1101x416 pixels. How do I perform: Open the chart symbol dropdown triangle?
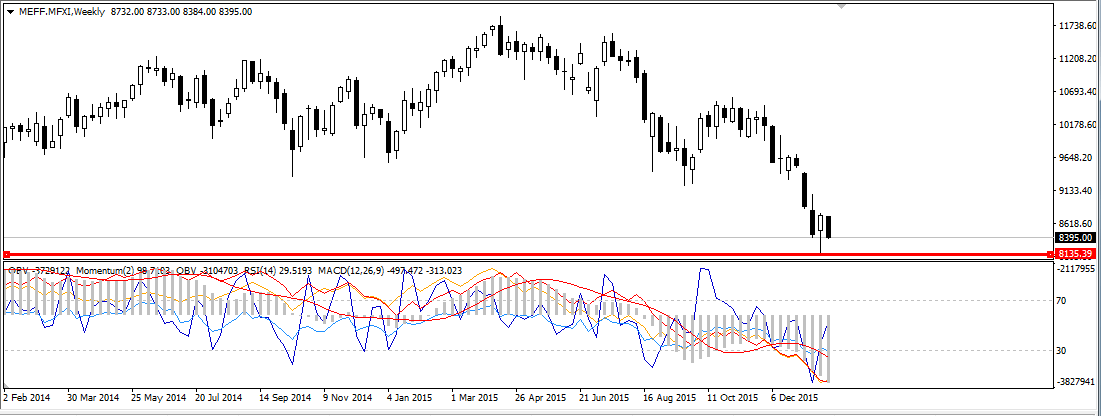point(11,11)
